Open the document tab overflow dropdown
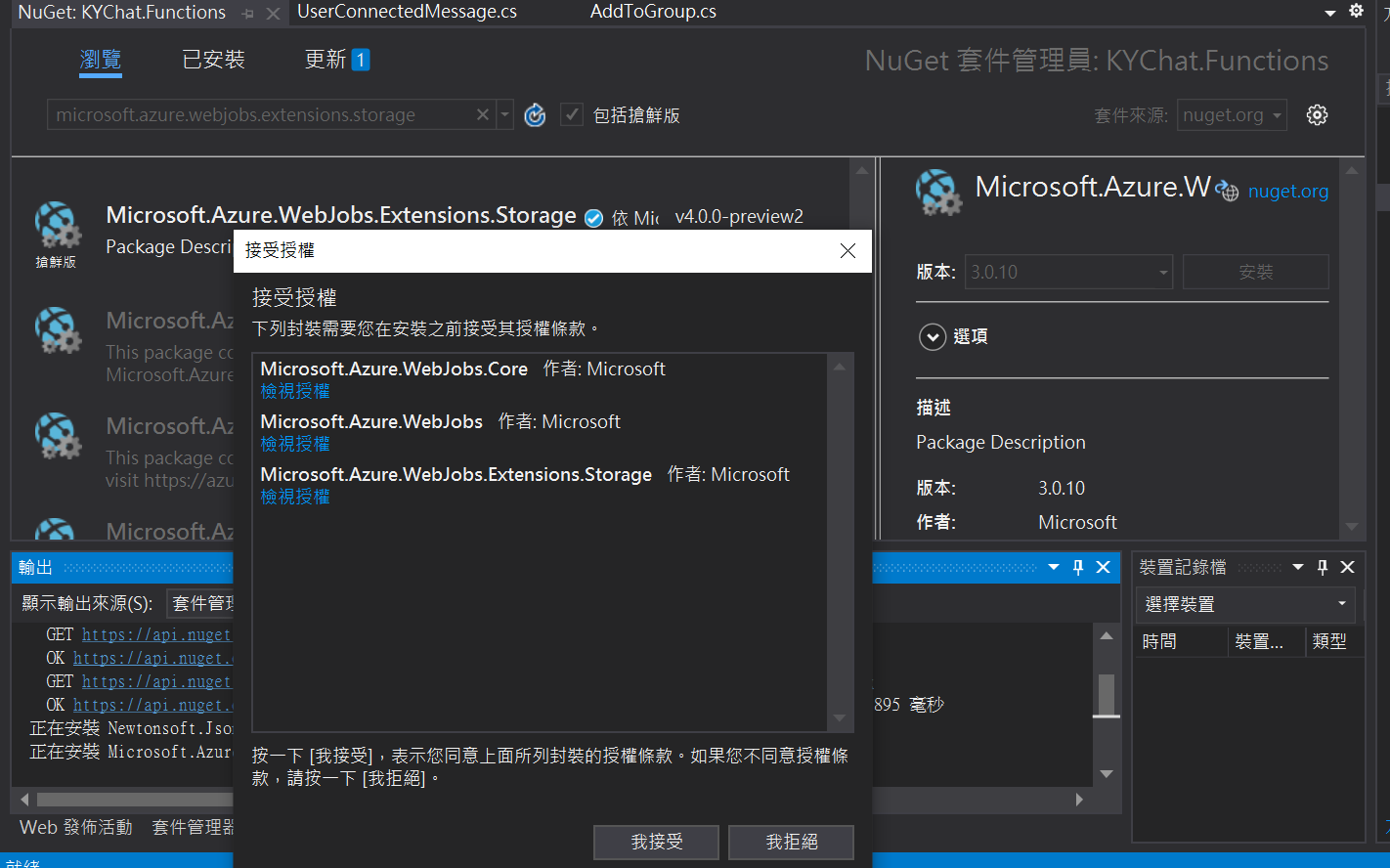This screenshot has height=868, width=1390. tap(1329, 13)
